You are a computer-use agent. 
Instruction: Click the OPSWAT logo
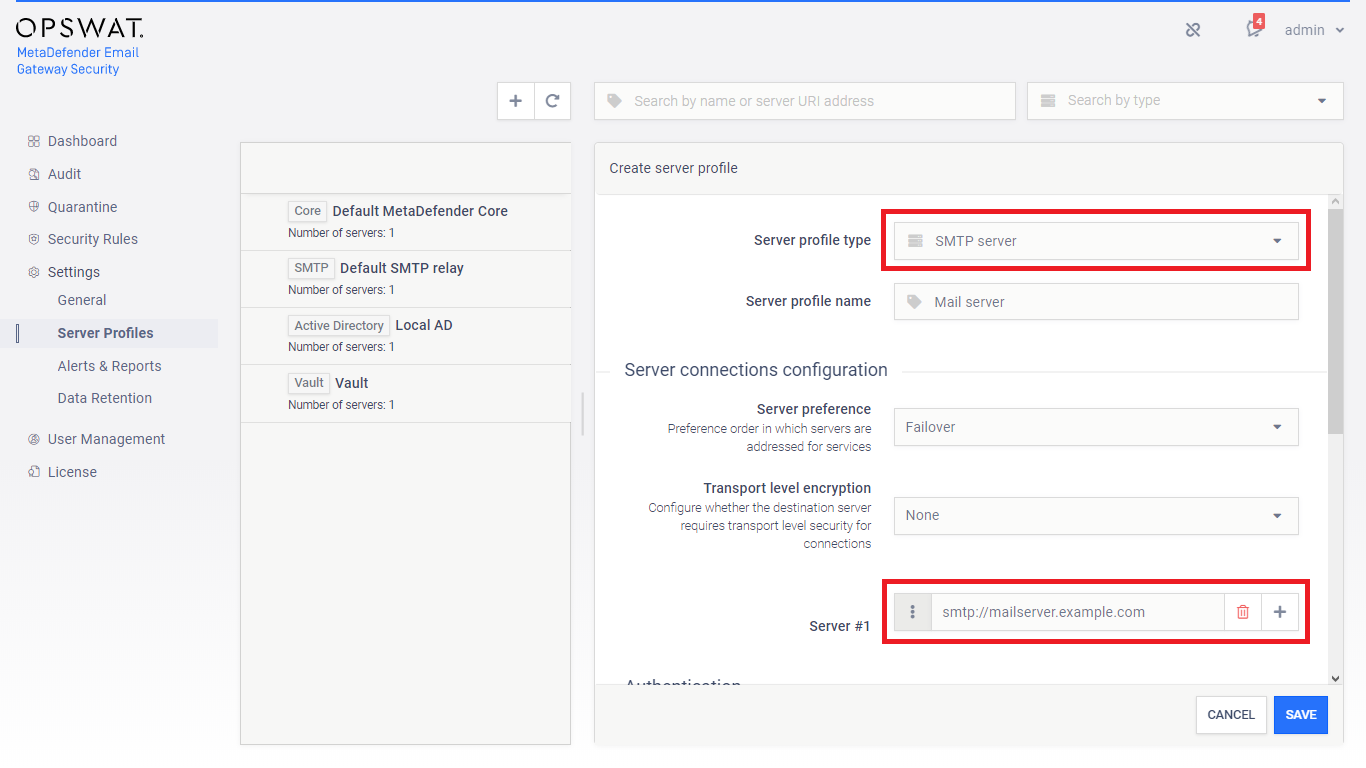[x=80, y=28]
